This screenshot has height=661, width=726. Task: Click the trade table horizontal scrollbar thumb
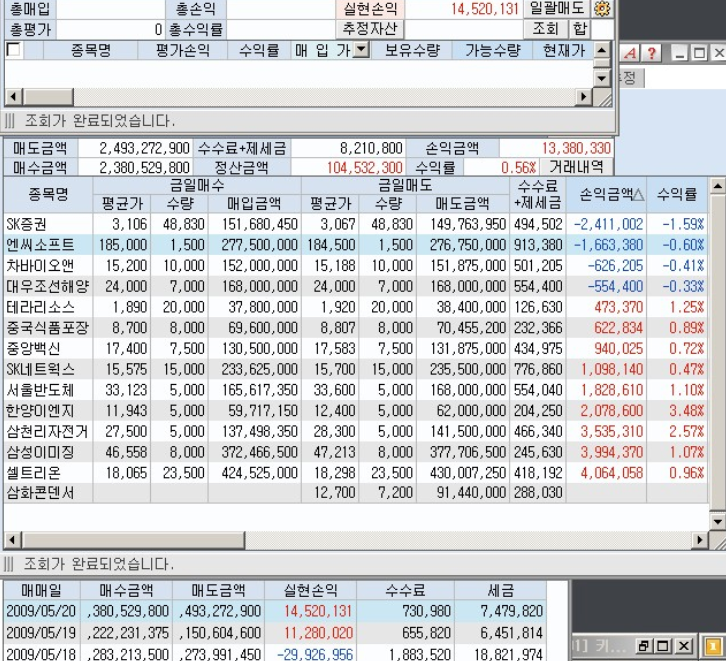tap(133, 540)
